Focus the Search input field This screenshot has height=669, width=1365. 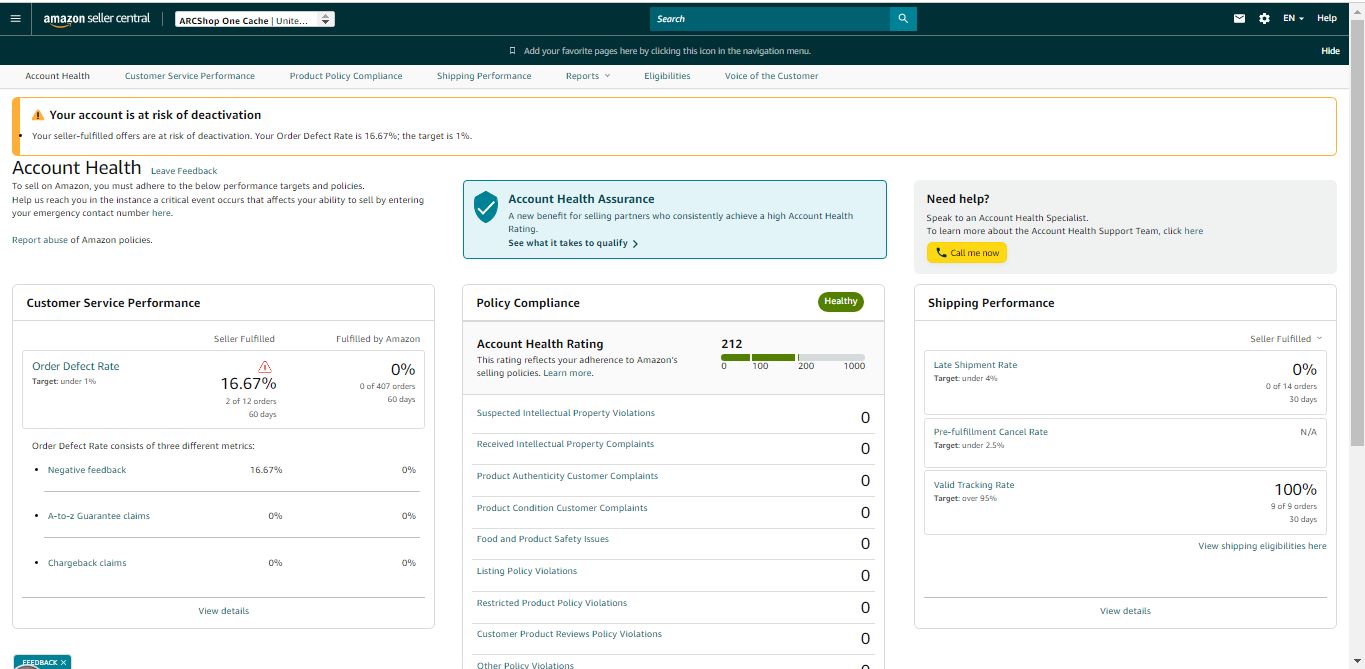tap(770, 19)
